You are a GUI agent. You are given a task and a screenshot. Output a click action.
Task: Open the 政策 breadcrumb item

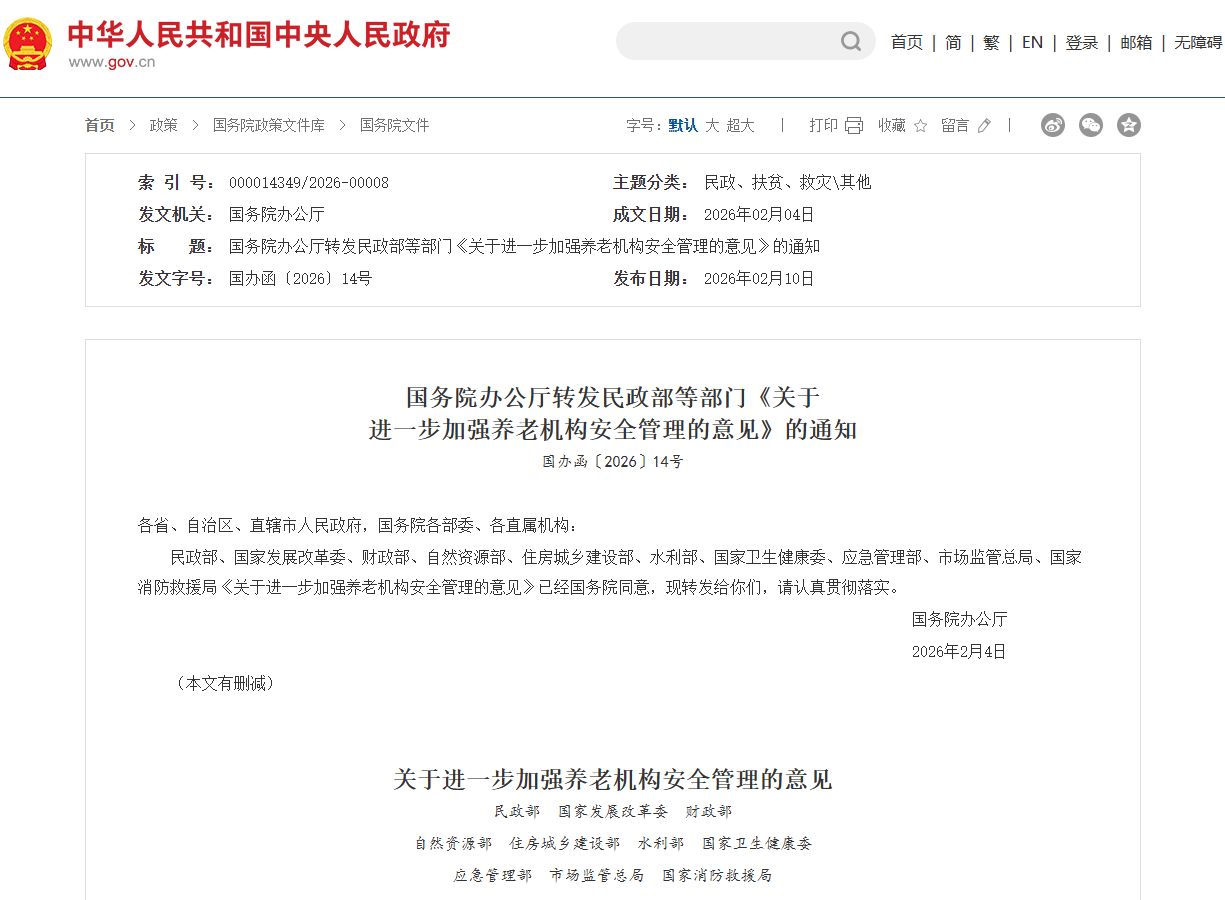[x=162, y=124]
